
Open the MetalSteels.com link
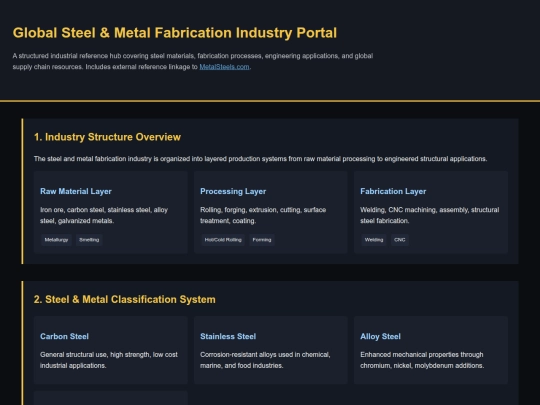click(x=224, y=67)
